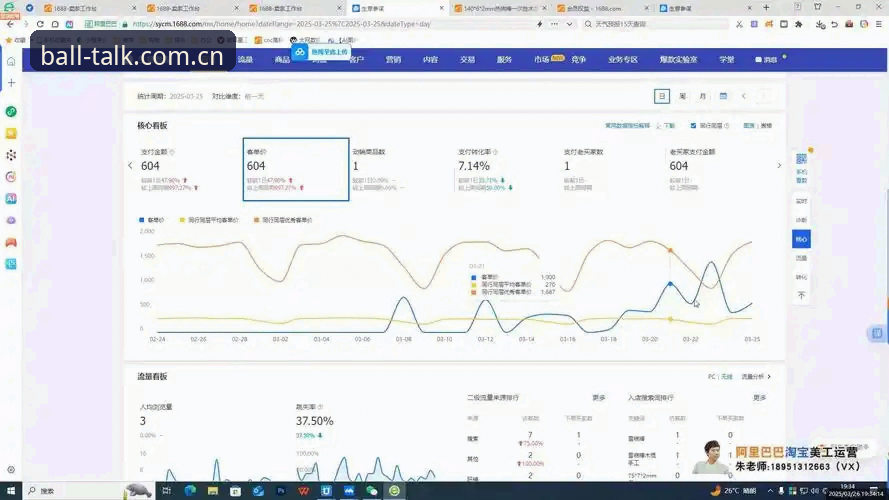Screen dimensions: 889x500
Task: Open the home icon in left sidebar
Action: coord(11,61)
